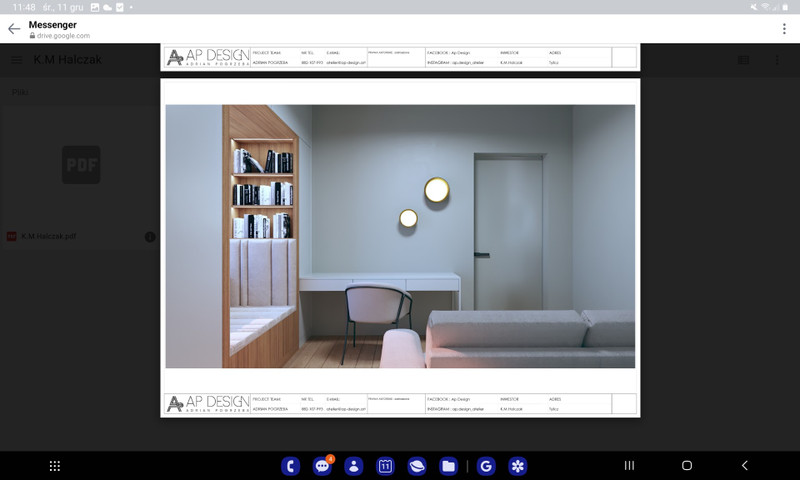This screenshot has width=800, height=480.
Task: Open the Contacts app in taskbar
Action: click(354, 466)
